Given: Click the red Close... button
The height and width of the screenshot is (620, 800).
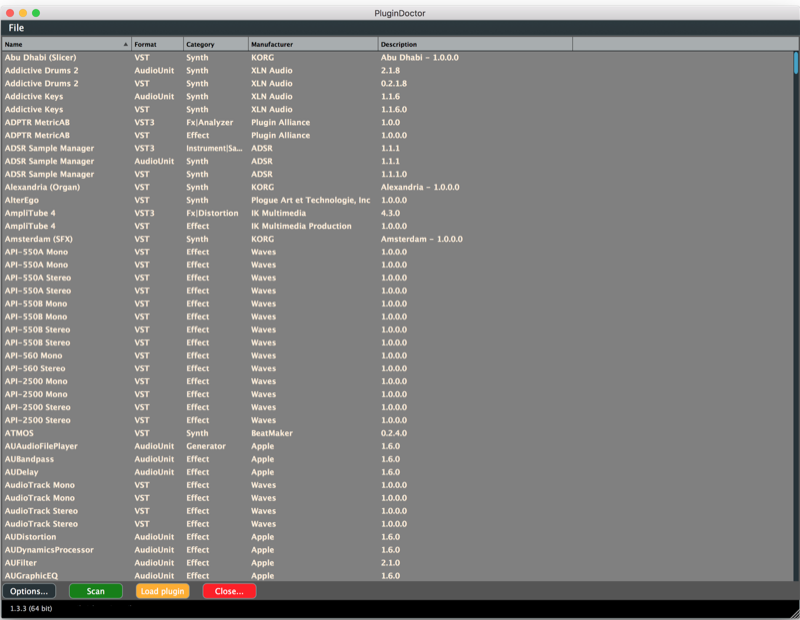Looking at the screenshot, I should coord(229,591).
